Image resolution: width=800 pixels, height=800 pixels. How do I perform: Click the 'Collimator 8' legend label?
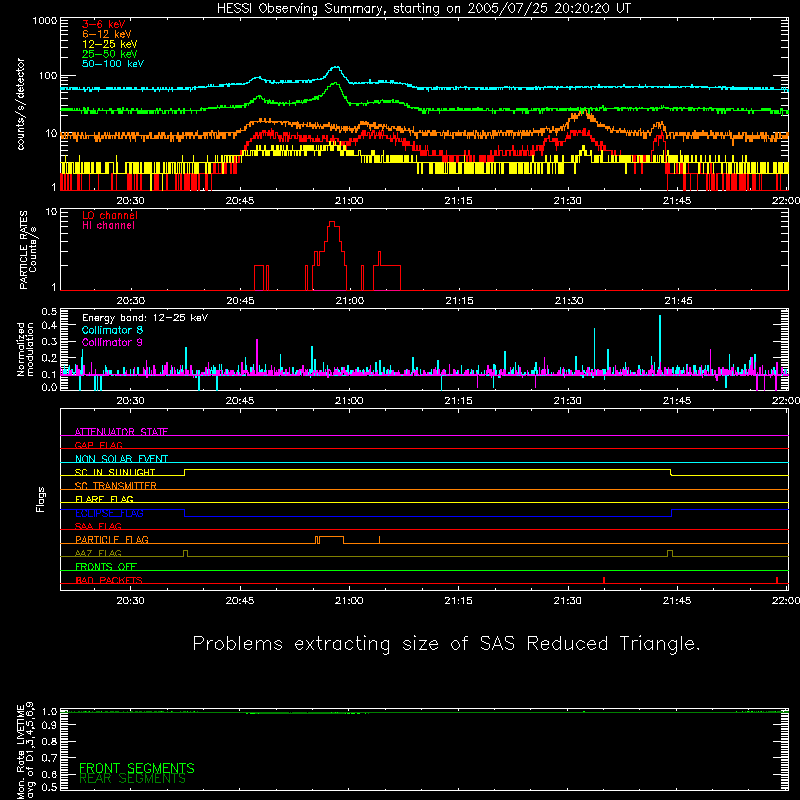pos(112,330)
